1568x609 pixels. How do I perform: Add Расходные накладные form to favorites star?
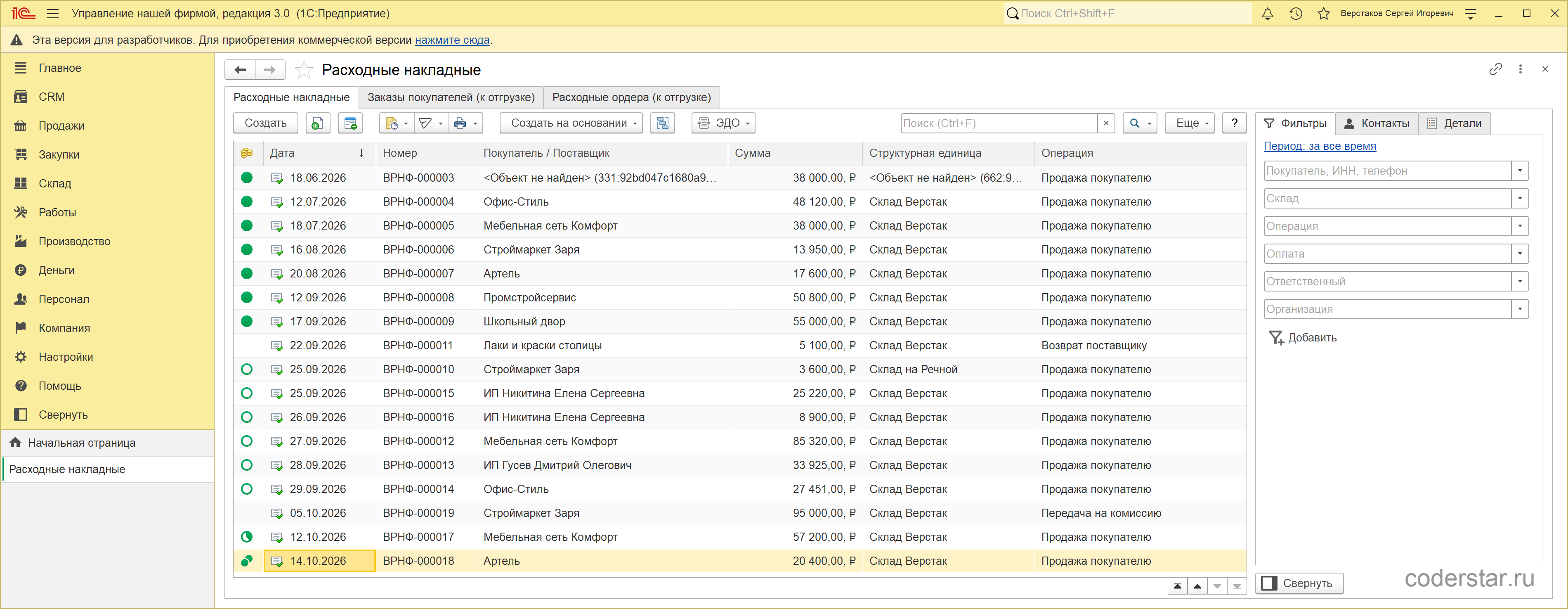pyautogui.click(x=304, y=70)
